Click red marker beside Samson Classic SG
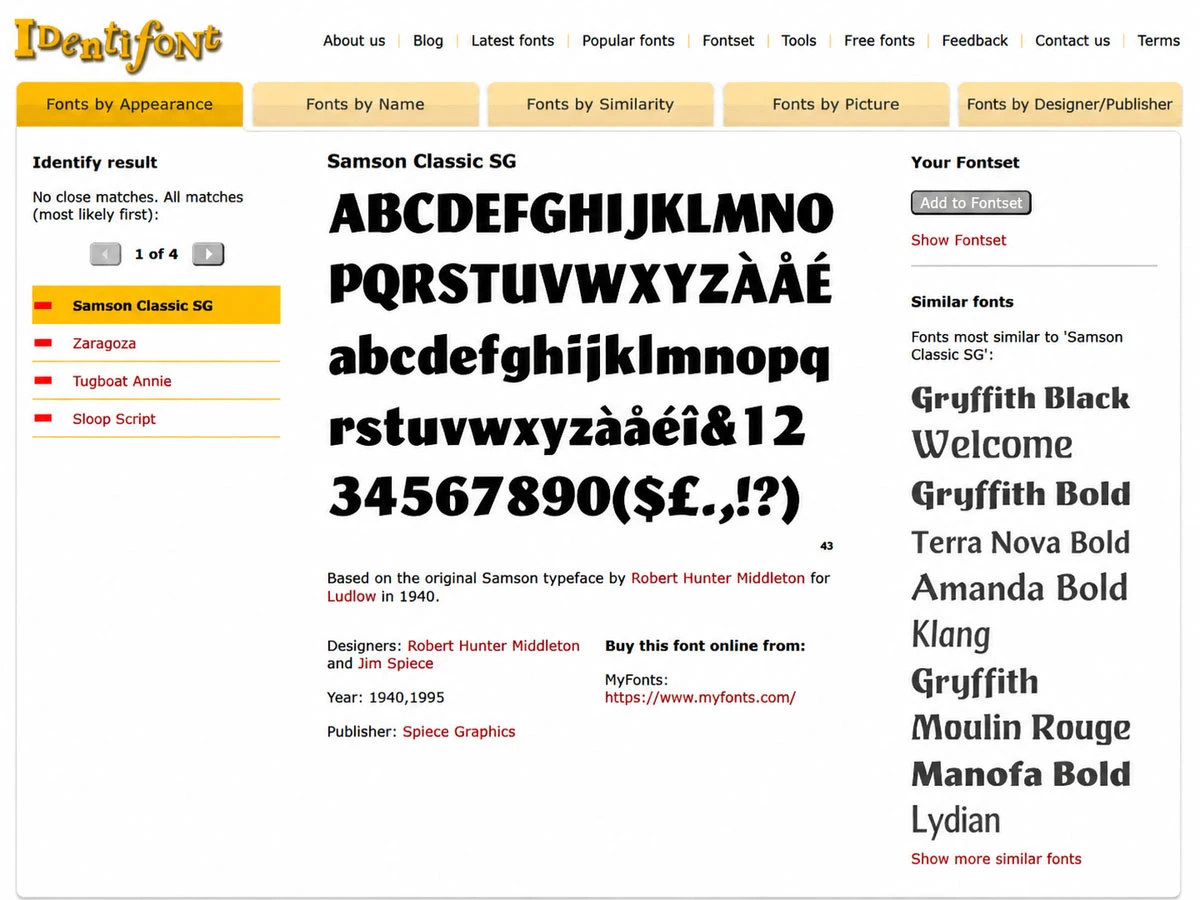This screenshot has width=1200, height=900. click(x=43, y=305)
